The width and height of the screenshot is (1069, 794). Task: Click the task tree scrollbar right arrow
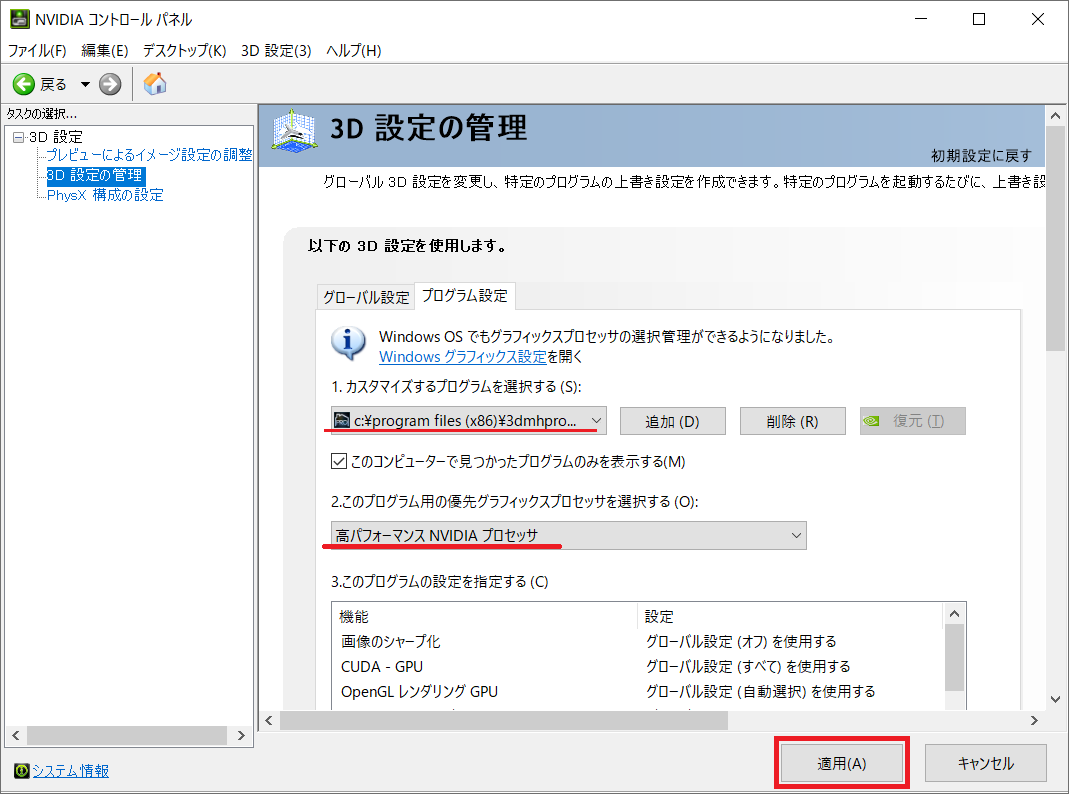click(x=241, y=735)
